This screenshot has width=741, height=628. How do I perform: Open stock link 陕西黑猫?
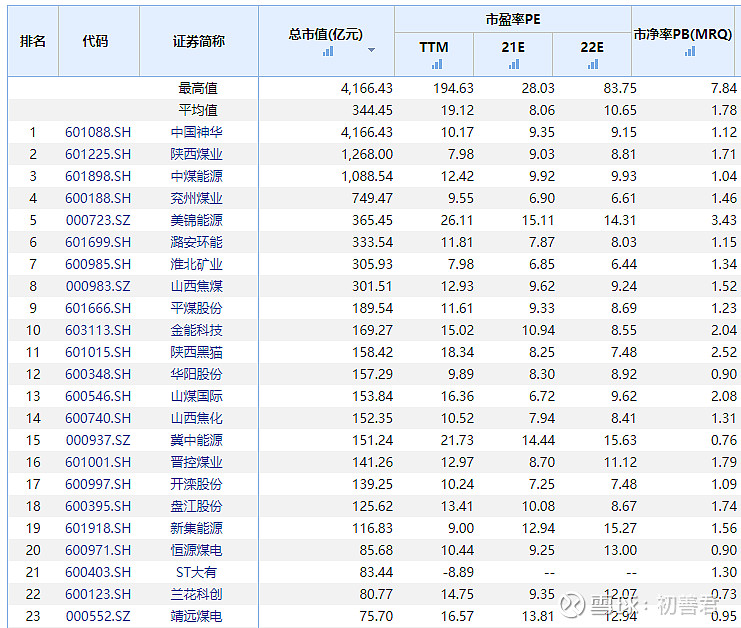pos(197,353)
